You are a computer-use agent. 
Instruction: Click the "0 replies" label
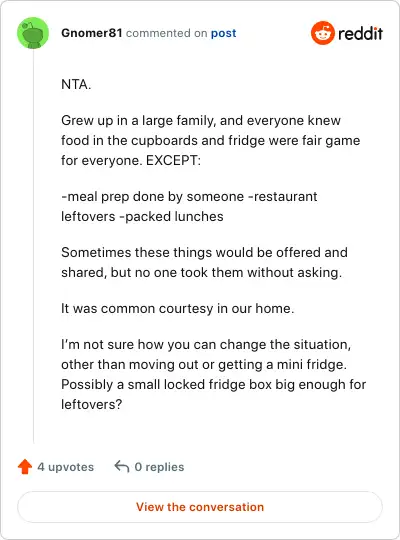[160, 467]
